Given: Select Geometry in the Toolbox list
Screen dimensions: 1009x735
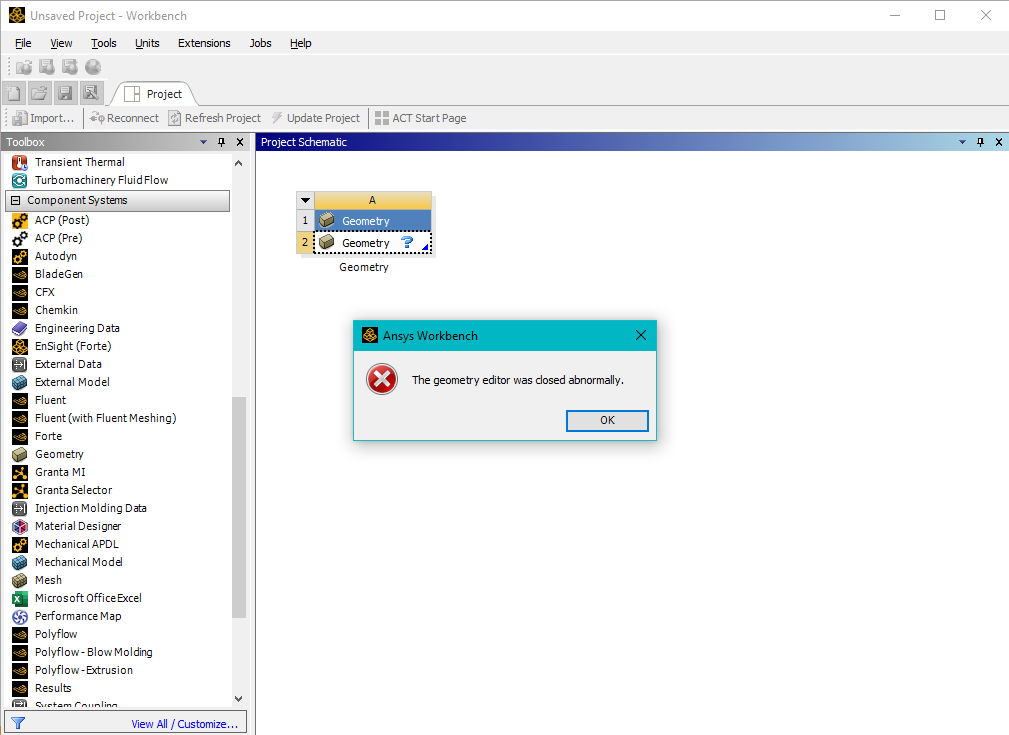Looking at the screenshot, I should [x=59, y=454].
